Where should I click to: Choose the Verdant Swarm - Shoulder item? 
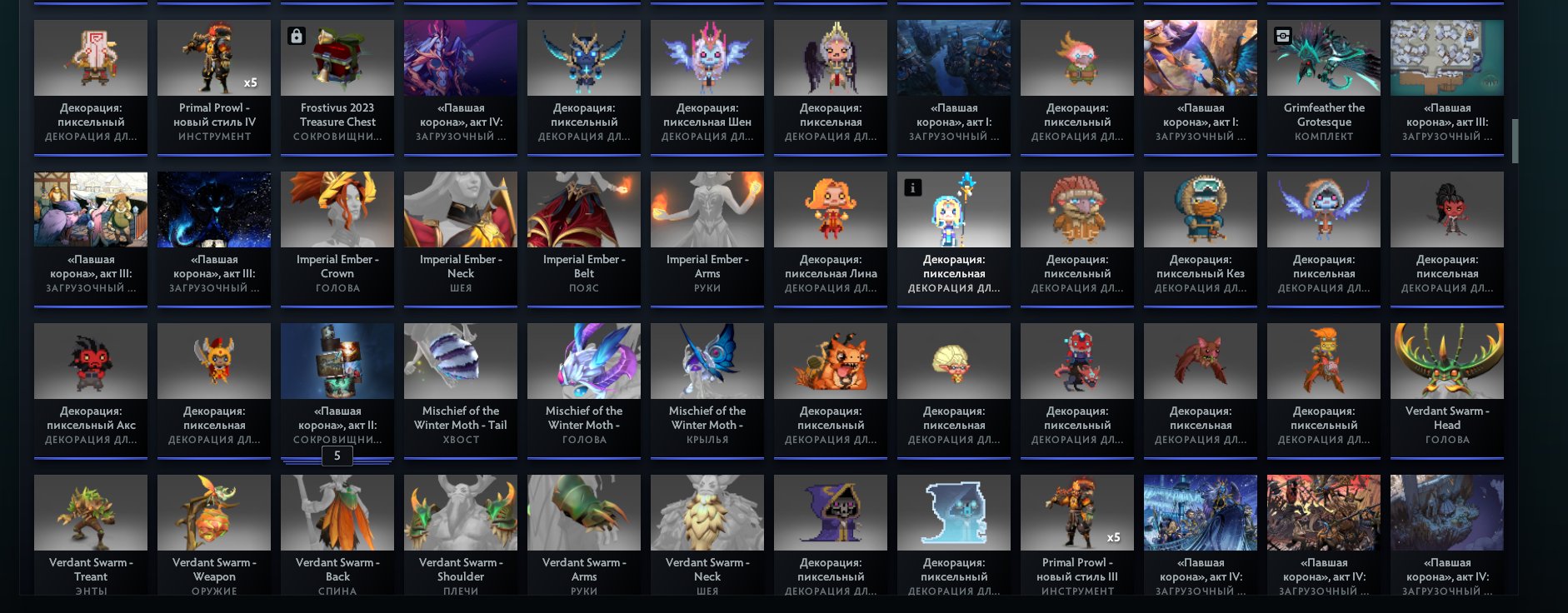461,535
